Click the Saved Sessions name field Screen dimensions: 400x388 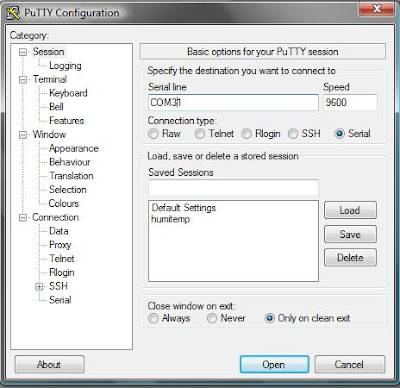coord(233,188)
